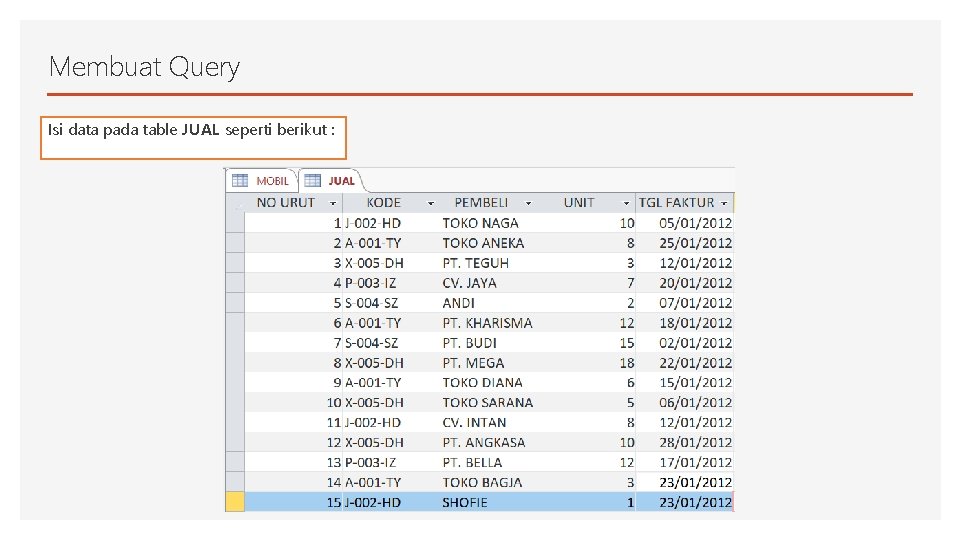Click the JUAL table icon
The height and width of the screenshot is (540, 960).
click(312, 181)
